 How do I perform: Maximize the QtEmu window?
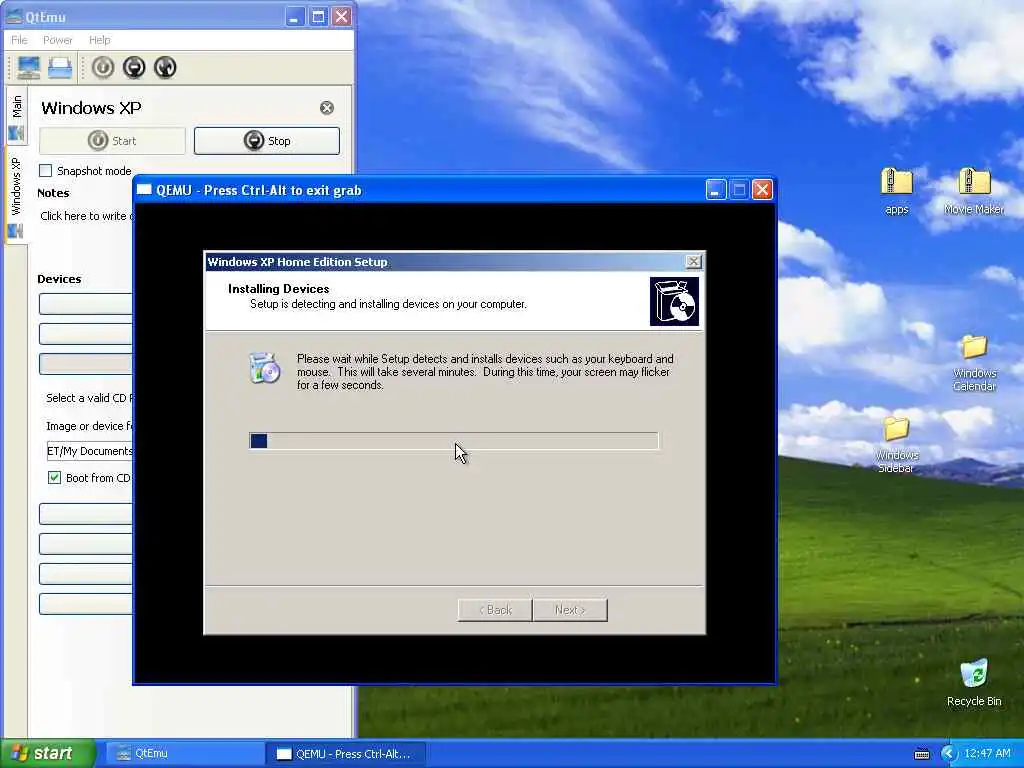click(318, 16)
